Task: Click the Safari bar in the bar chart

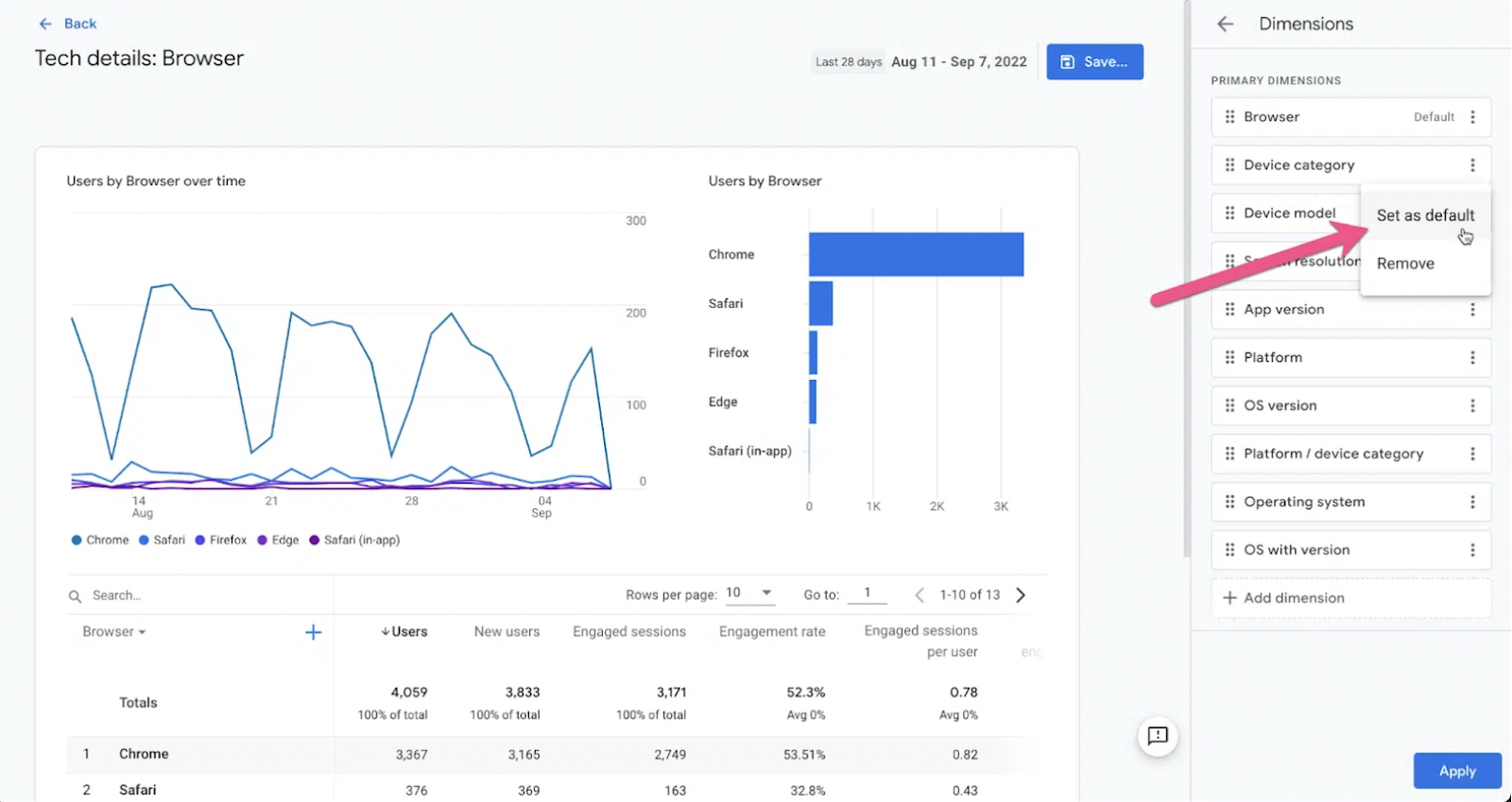Action: (820, 303)
